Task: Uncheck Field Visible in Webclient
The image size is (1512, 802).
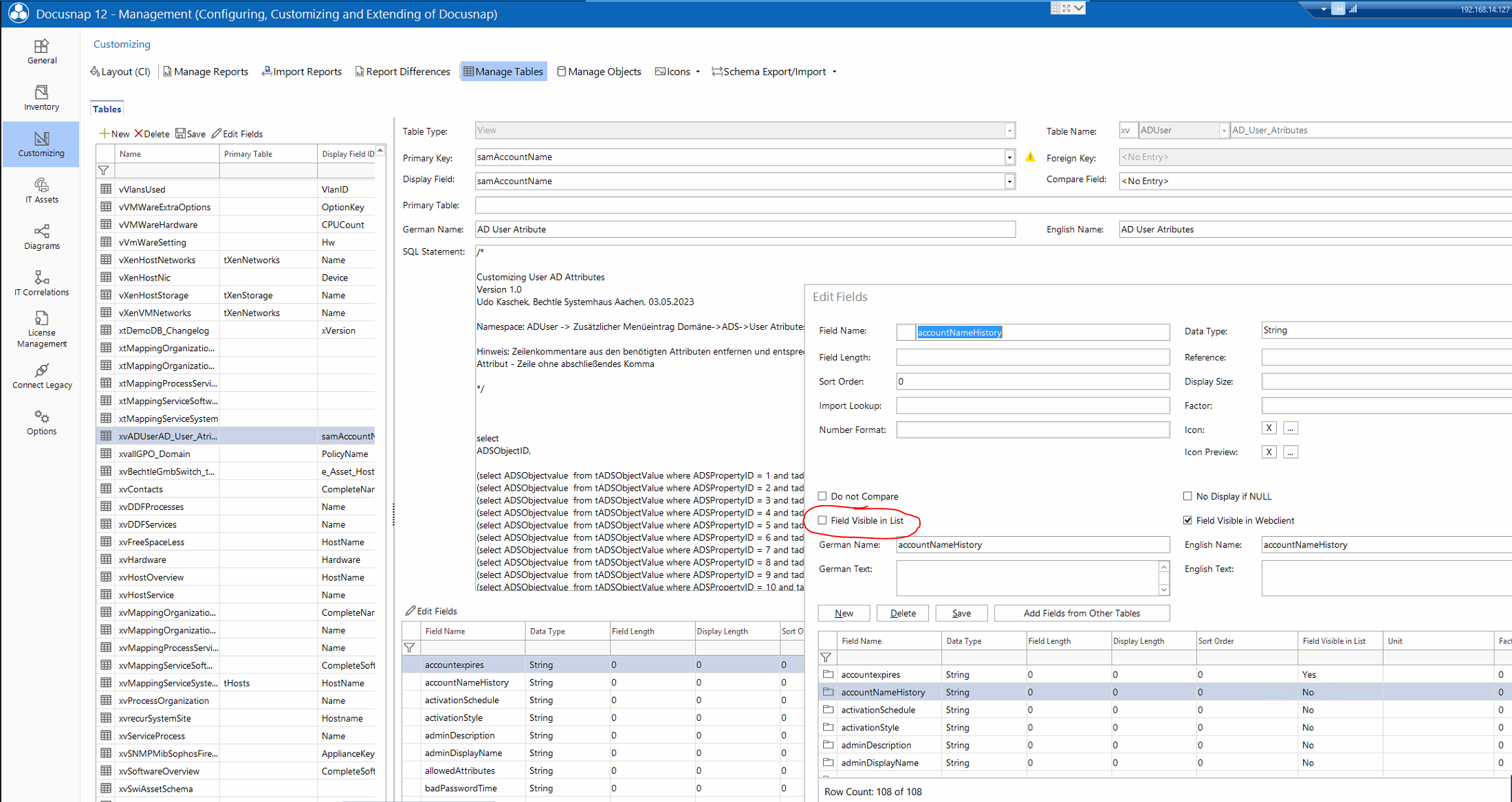Action: tap(1187, 520)
